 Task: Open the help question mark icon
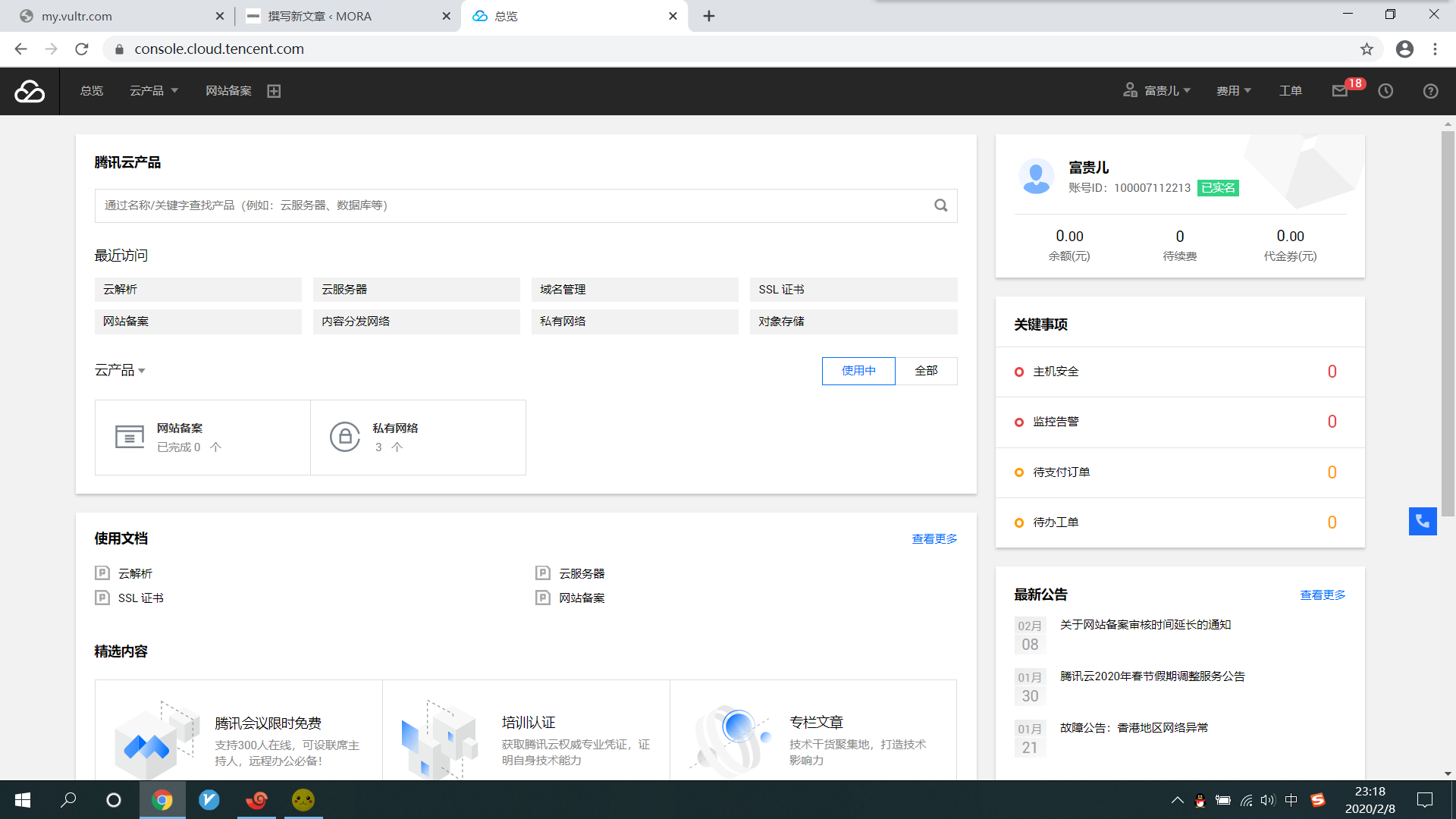[x=1430, y=91]
